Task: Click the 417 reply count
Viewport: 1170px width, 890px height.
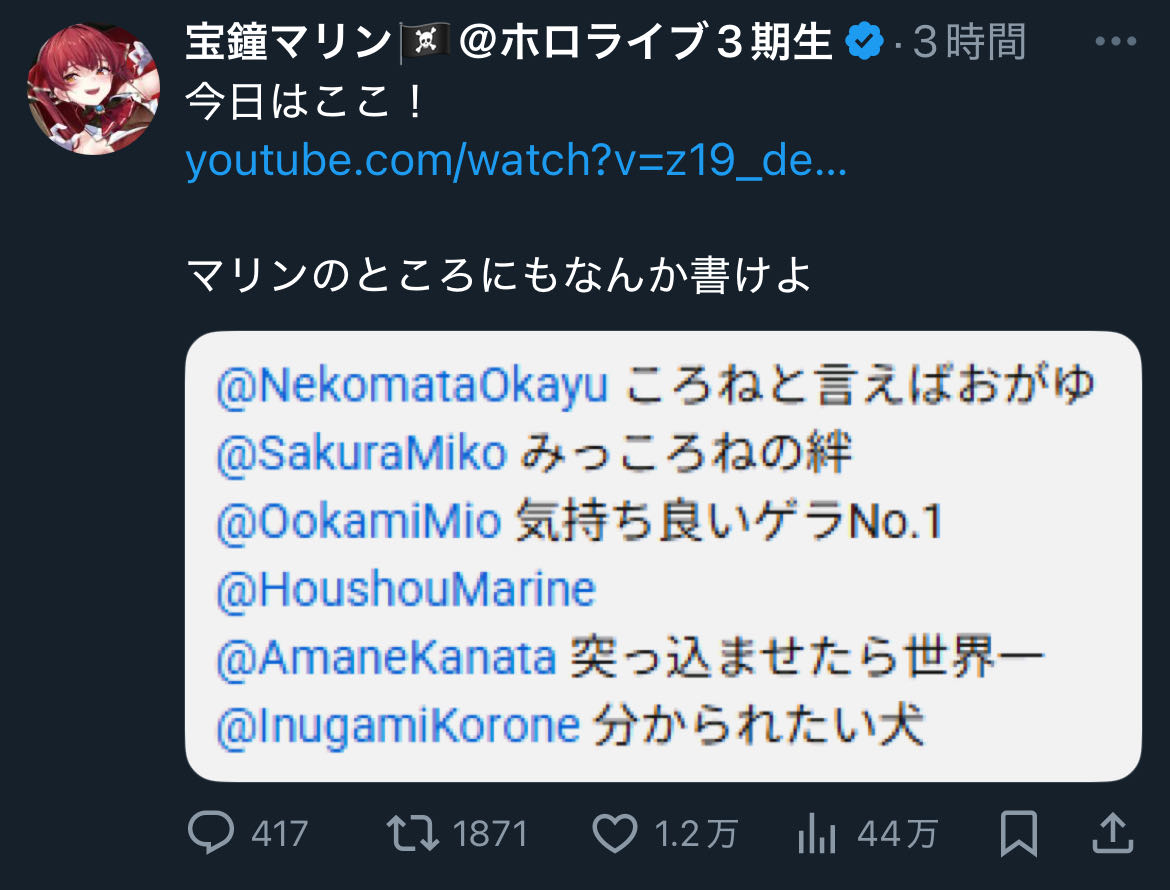Action: coord(279,833)
